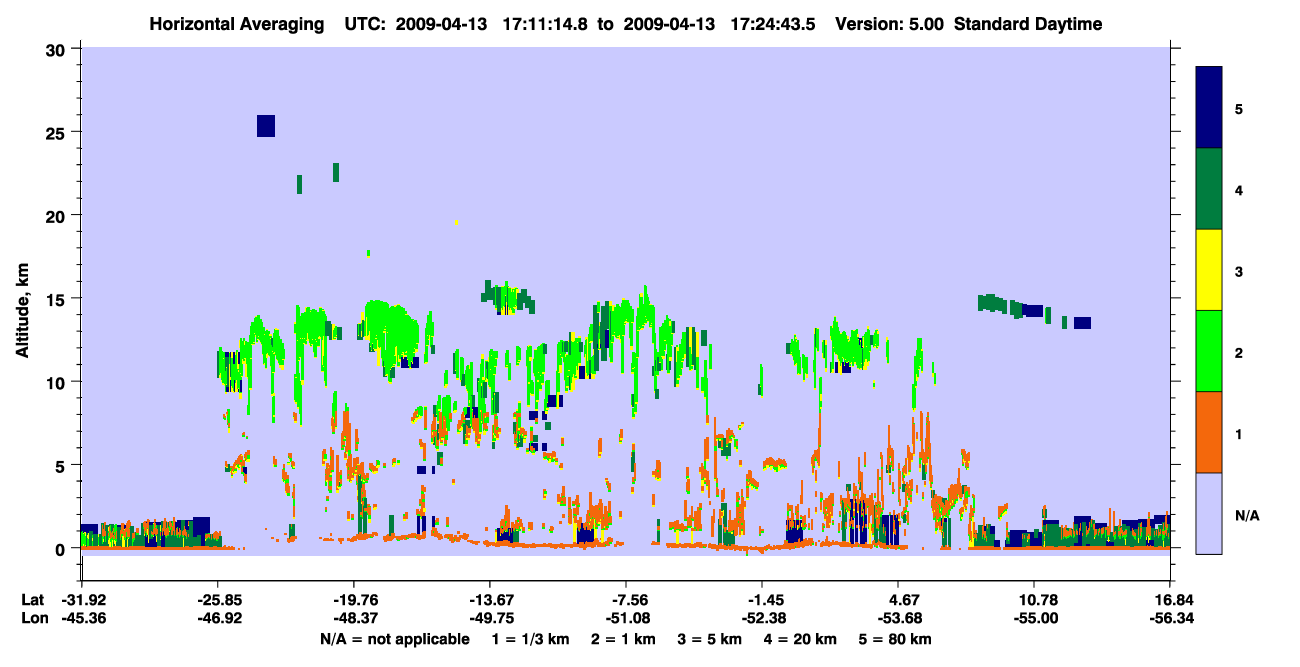The width and height of the screenshot is (1300, 667).
Task: Click the lavender N/A colorbar segment
Action: click(x=1209, y=512)
